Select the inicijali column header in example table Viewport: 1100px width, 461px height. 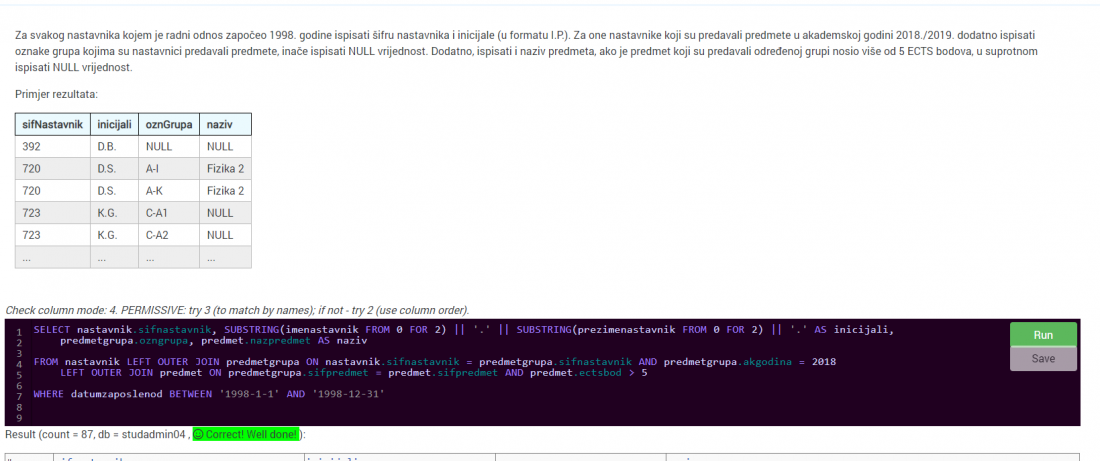[114, 124]
